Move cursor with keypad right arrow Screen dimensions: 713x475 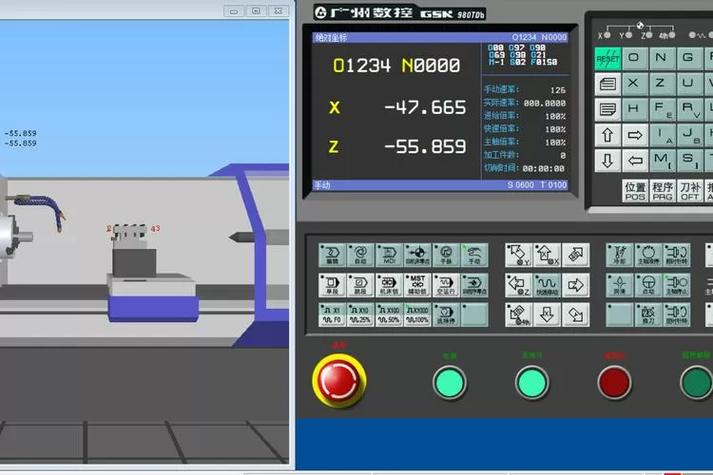pyautogui.click(x=635, y=135)
